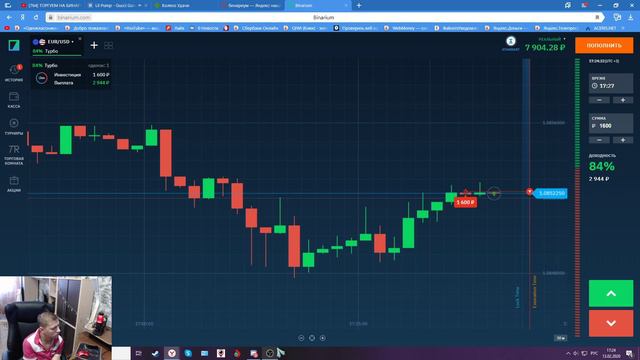Open the История sidebar icon
This screenshot has width=640, height=360.
[14, 73]
